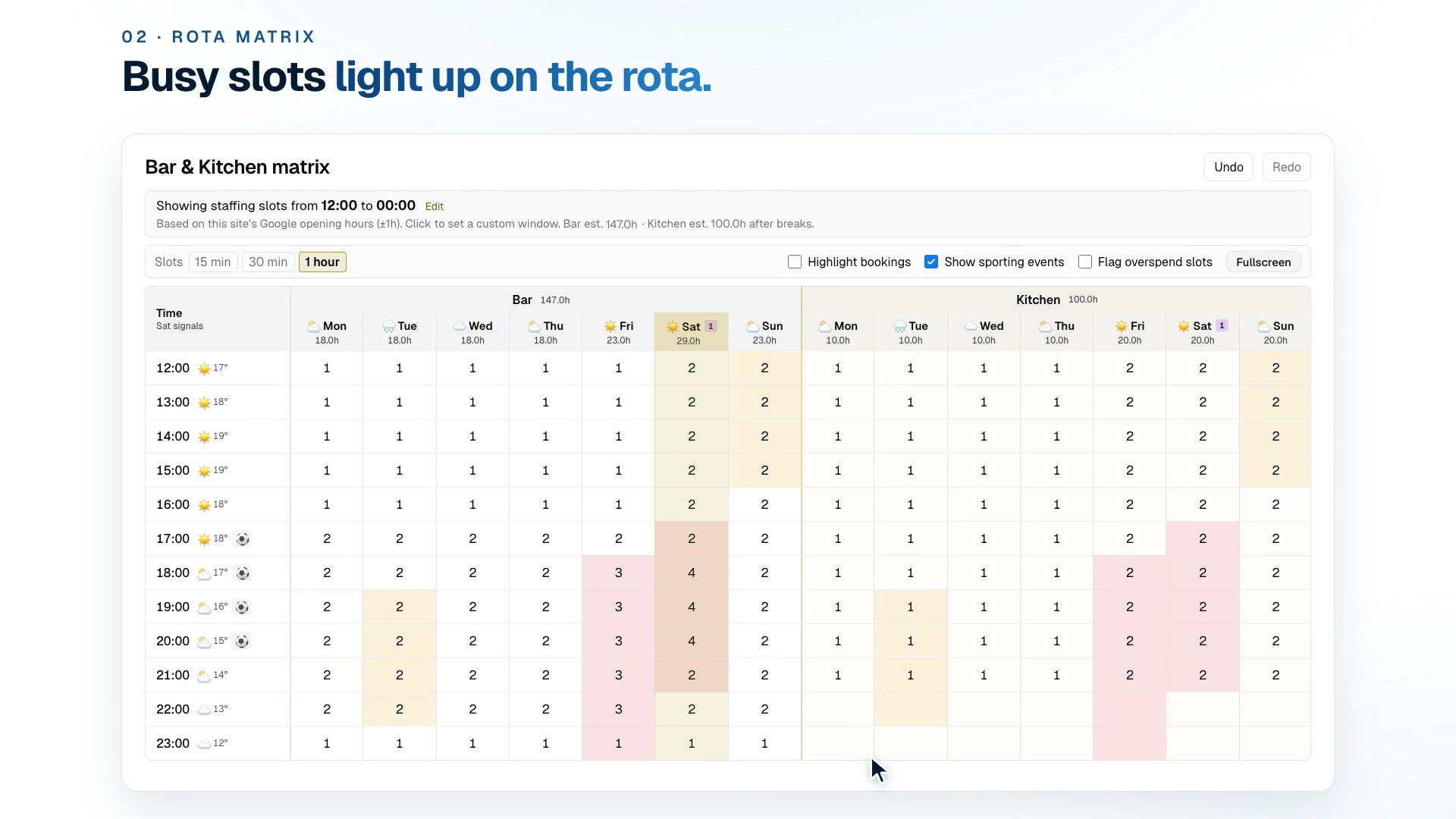Click the partly cloudy icon at 21:00
The image size is (1456, 819).
(204, 676)
